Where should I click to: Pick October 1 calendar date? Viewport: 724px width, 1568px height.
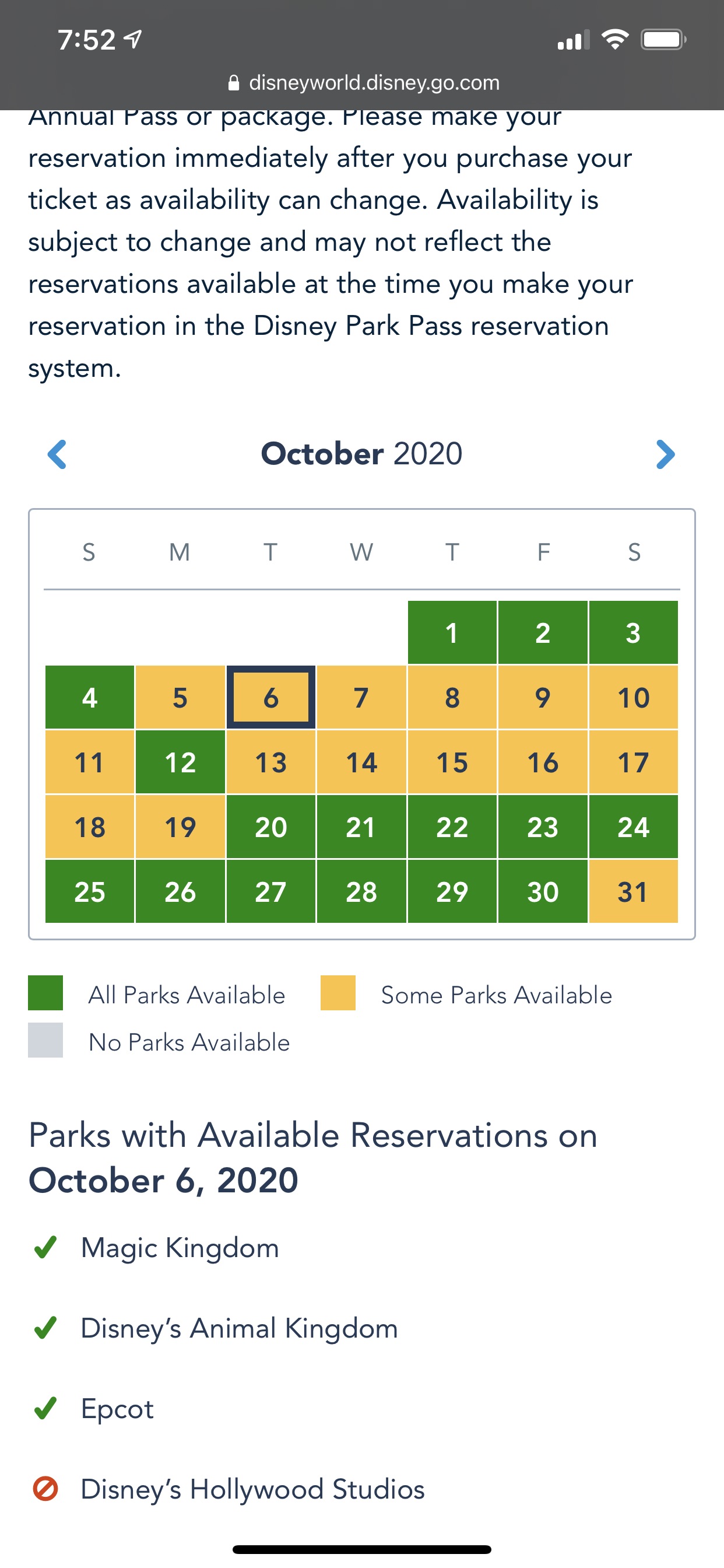pyautogui.click(x=451, y=633)
